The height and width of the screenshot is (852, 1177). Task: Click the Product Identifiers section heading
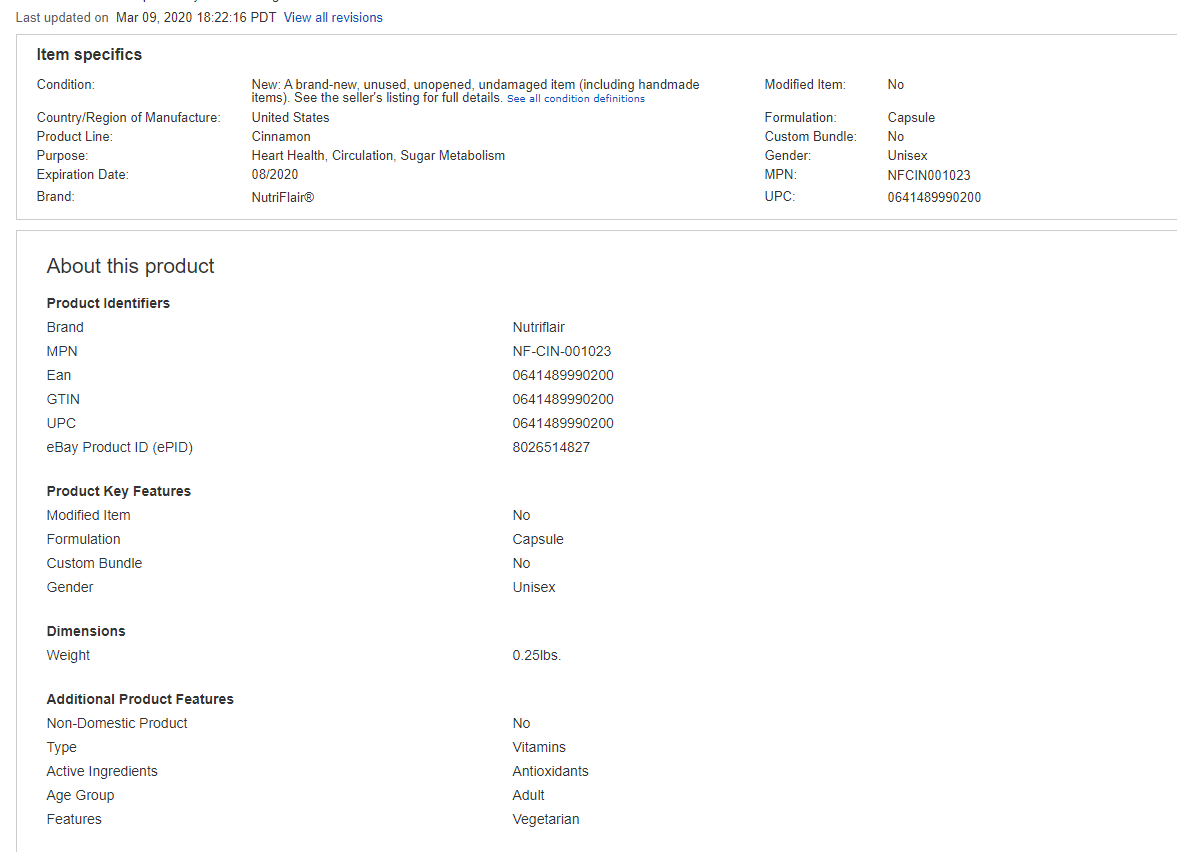click(x=108, y=303)
